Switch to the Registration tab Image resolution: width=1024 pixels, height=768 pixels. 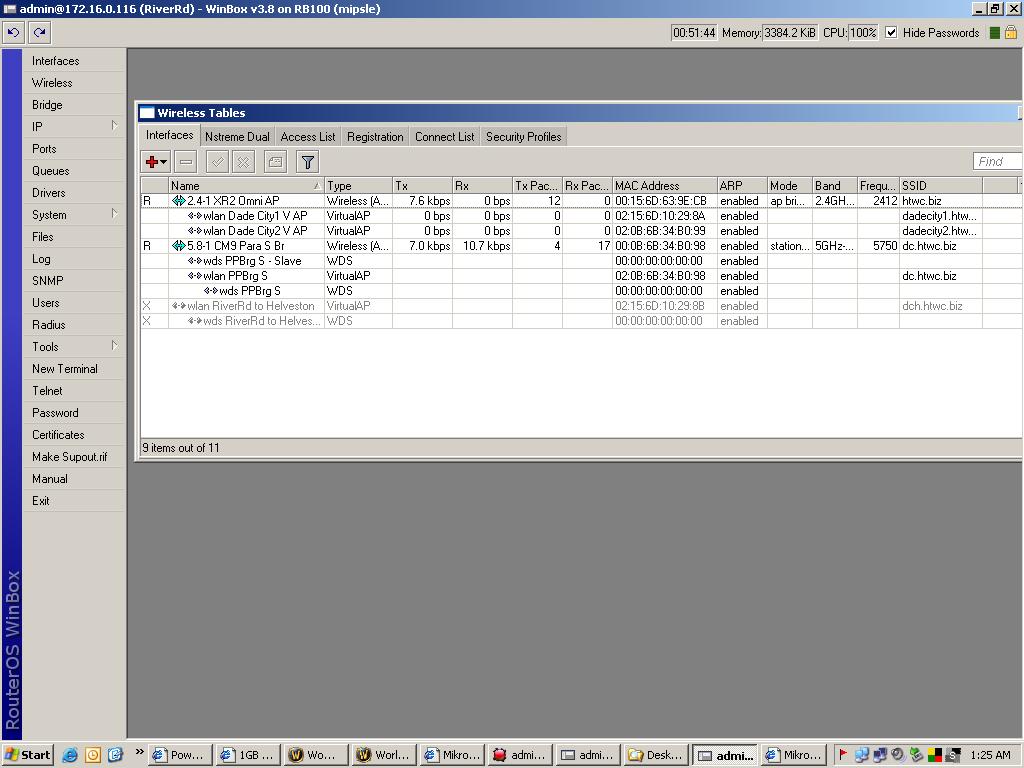click(375, 136)
